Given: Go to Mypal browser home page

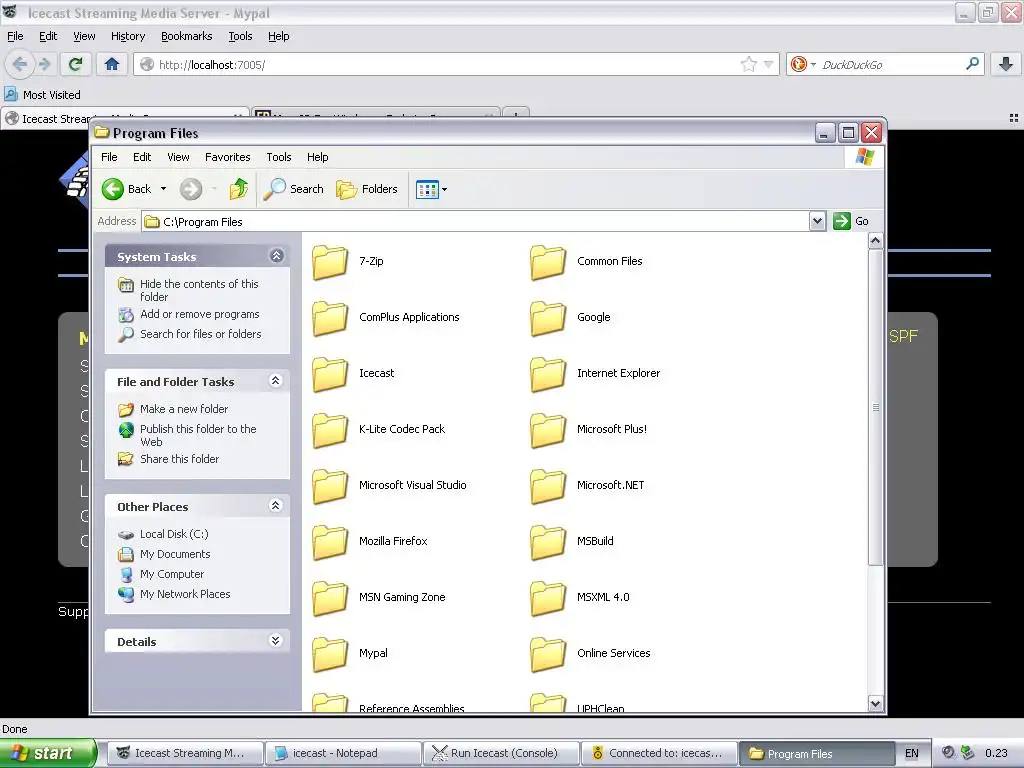Looking at the screenshot, I should point(112,64).
